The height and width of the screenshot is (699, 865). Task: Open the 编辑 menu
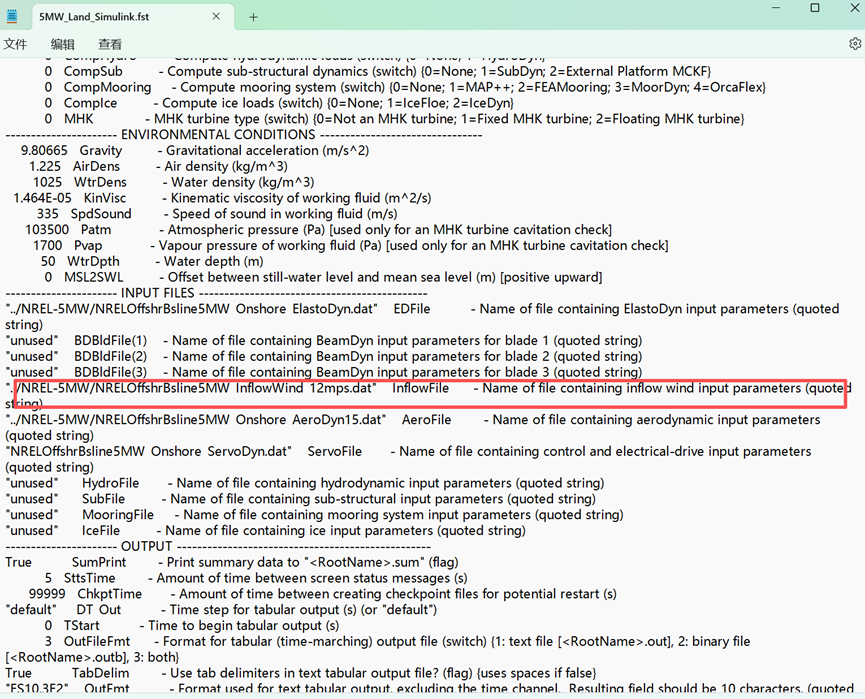click(x=62, y=44)
